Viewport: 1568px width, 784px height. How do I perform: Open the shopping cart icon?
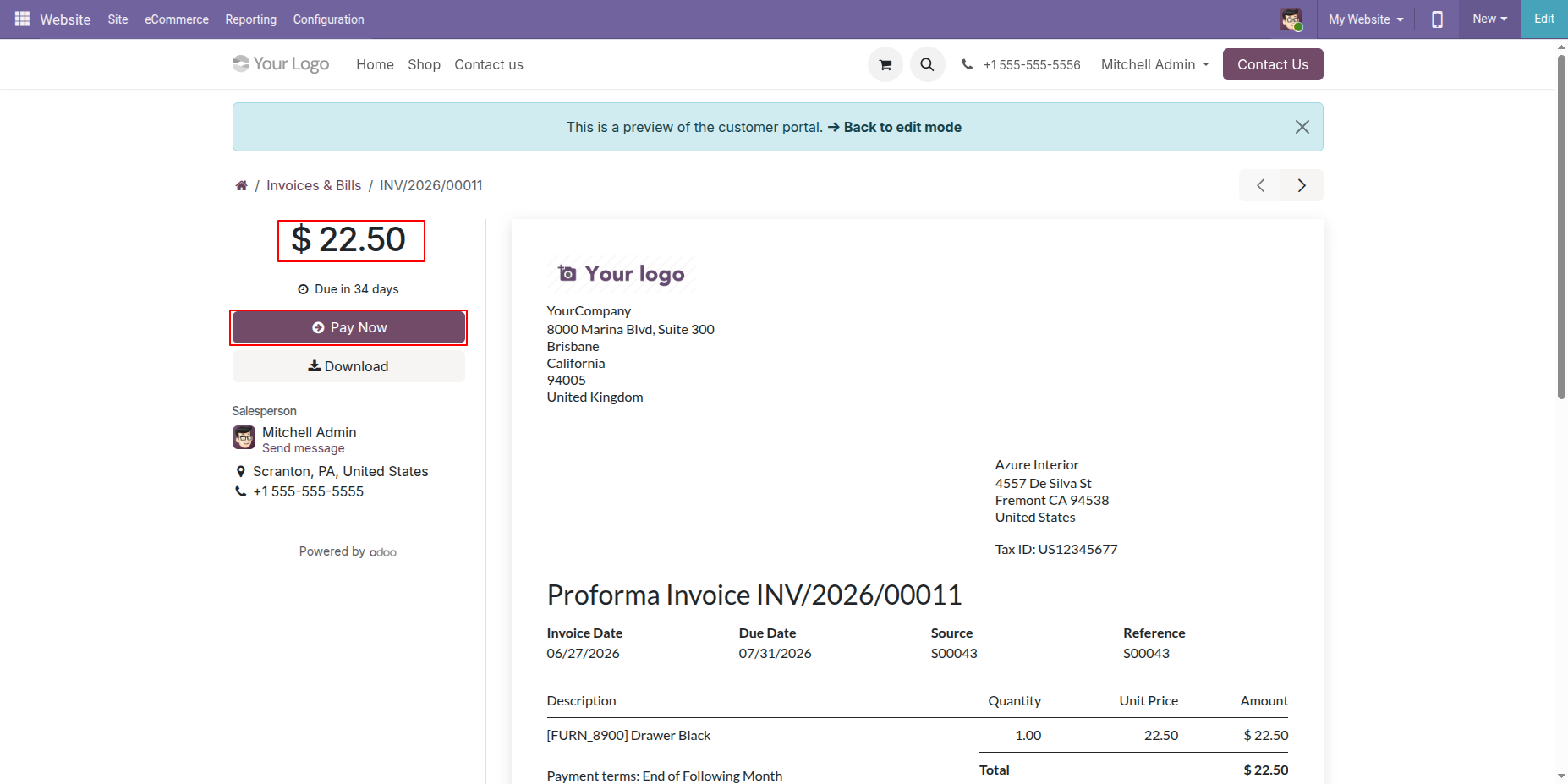[x=885, y=64]
